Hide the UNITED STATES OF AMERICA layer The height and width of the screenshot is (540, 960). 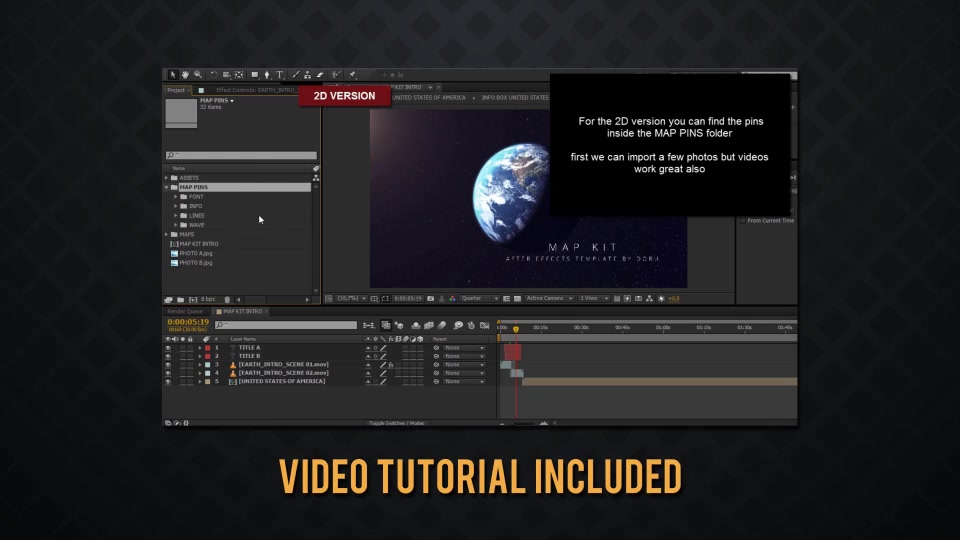[x=168, y=381]
